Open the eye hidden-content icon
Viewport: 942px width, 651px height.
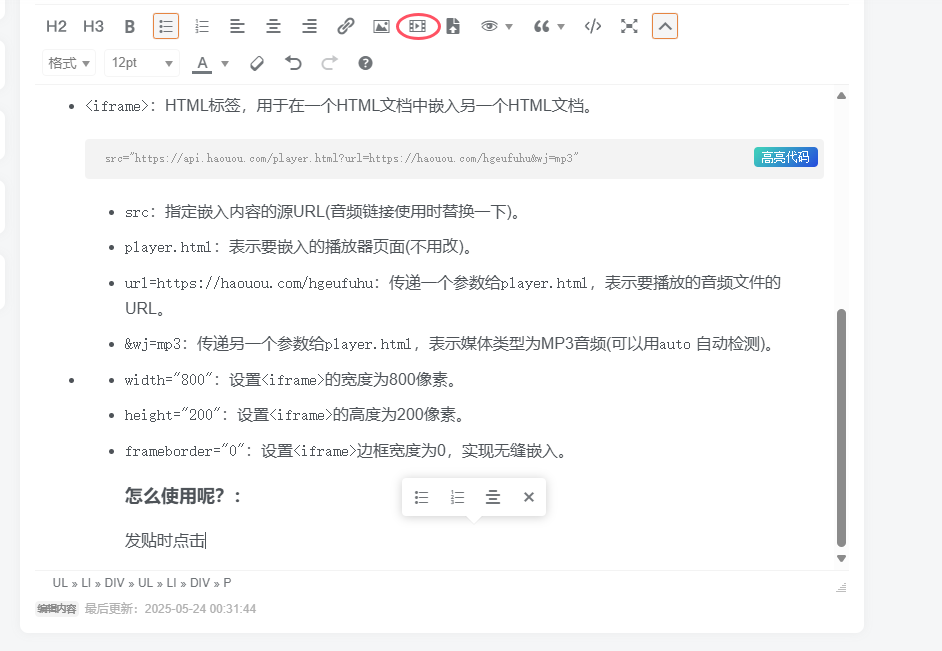point(489,26)
